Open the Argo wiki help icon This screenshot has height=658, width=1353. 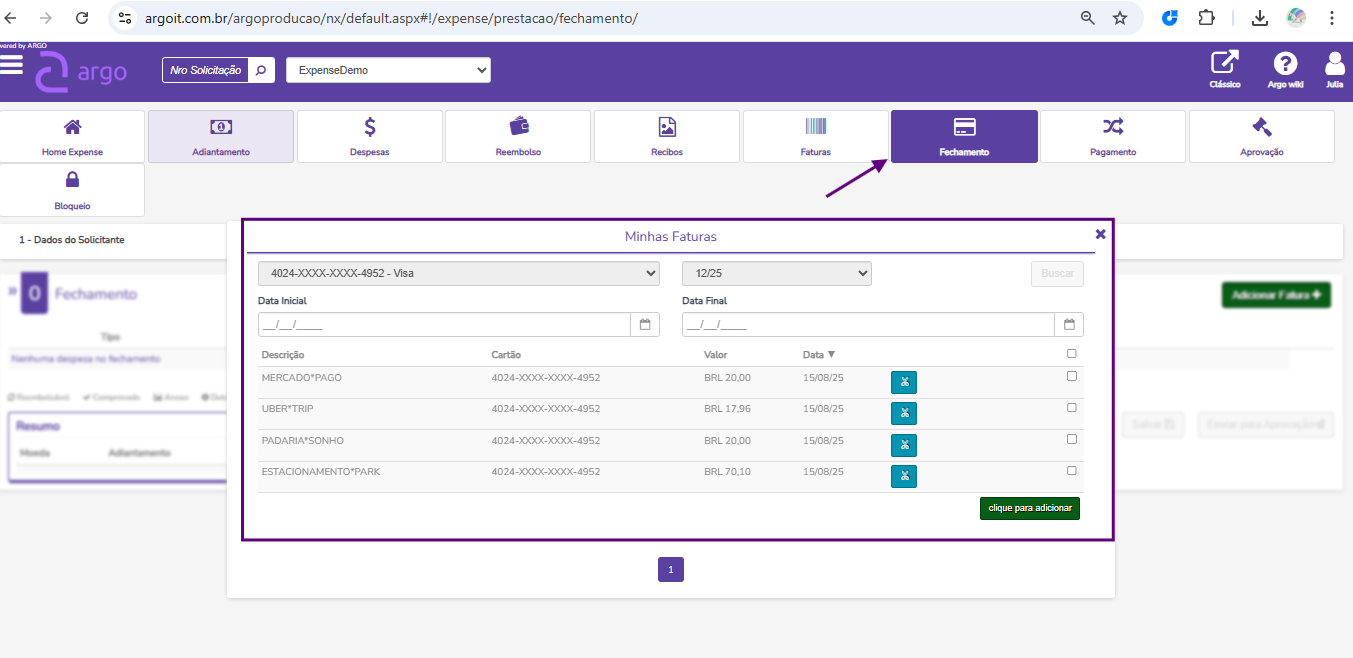(x=1285, y=63)
